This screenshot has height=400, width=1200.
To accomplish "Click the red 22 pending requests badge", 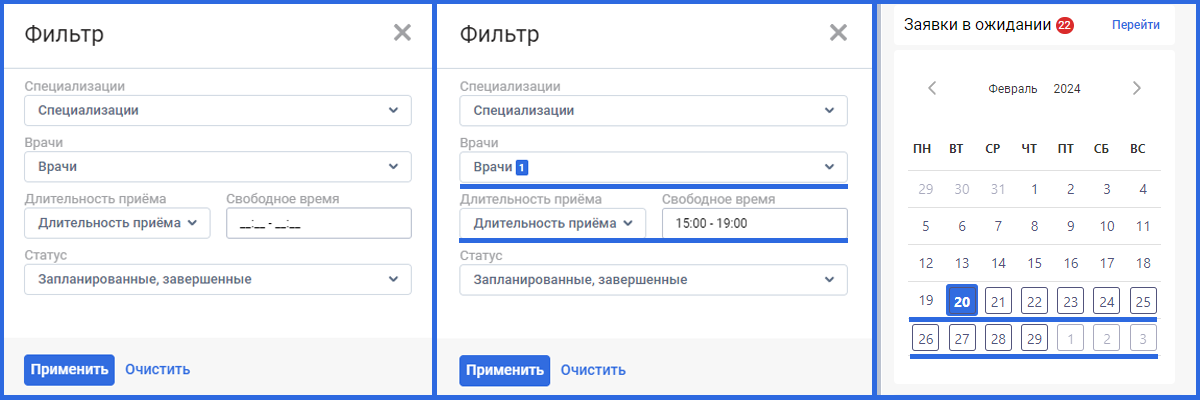I will (1064, 25).
